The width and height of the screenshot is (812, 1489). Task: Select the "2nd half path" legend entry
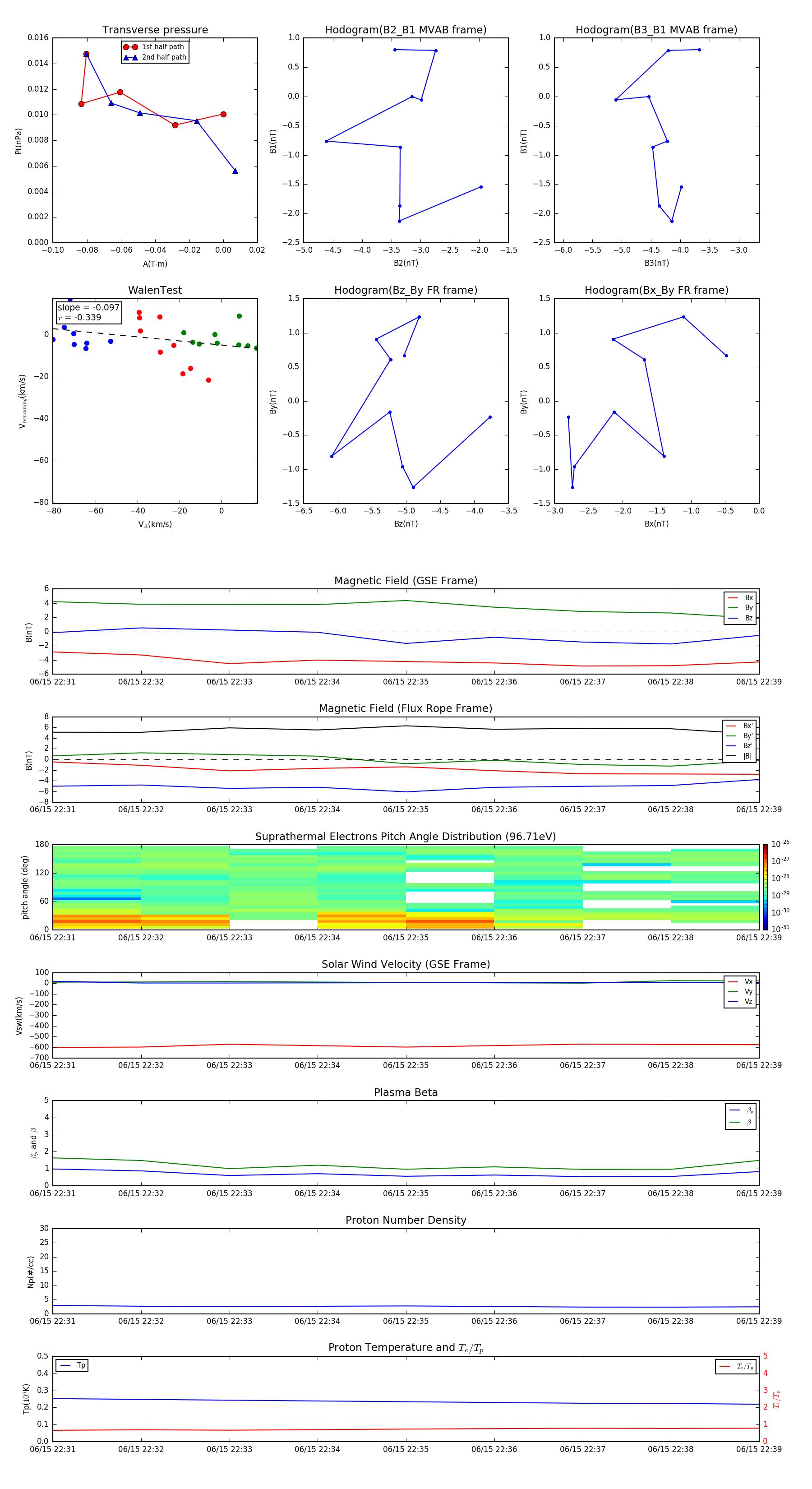[x=154, y=57]
